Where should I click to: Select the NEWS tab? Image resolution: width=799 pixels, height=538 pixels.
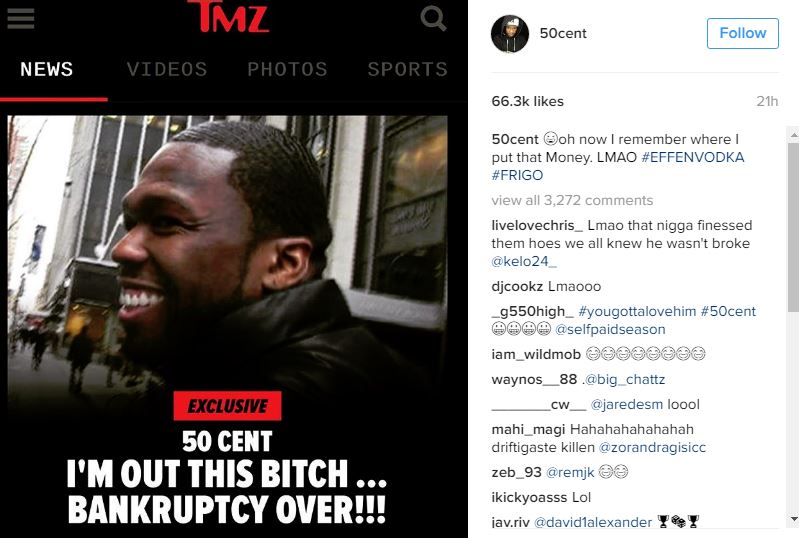point(47,69)
